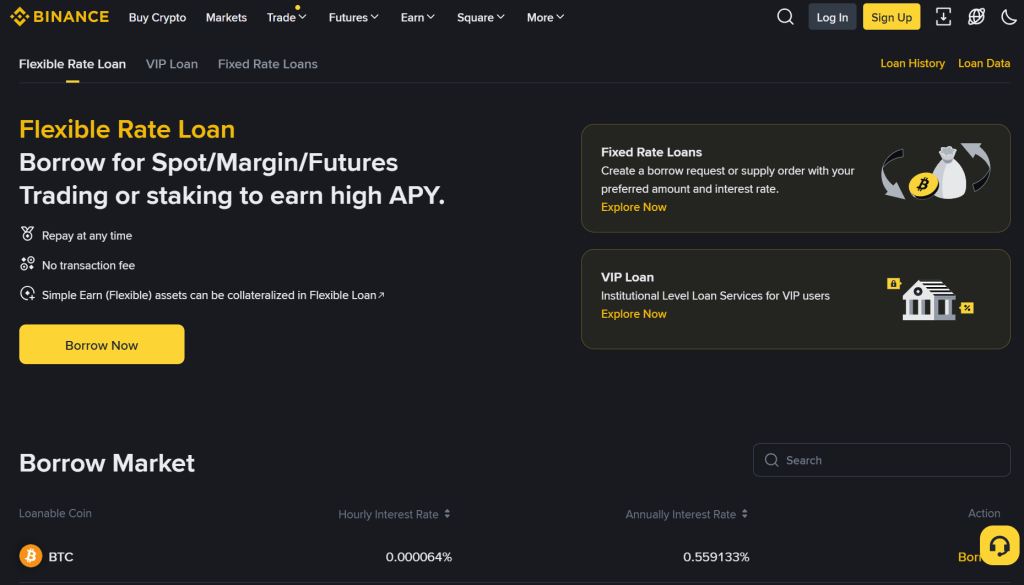Open the customer support headset chat
This screenshot has height=585, width=1024.
pos(998,546)
